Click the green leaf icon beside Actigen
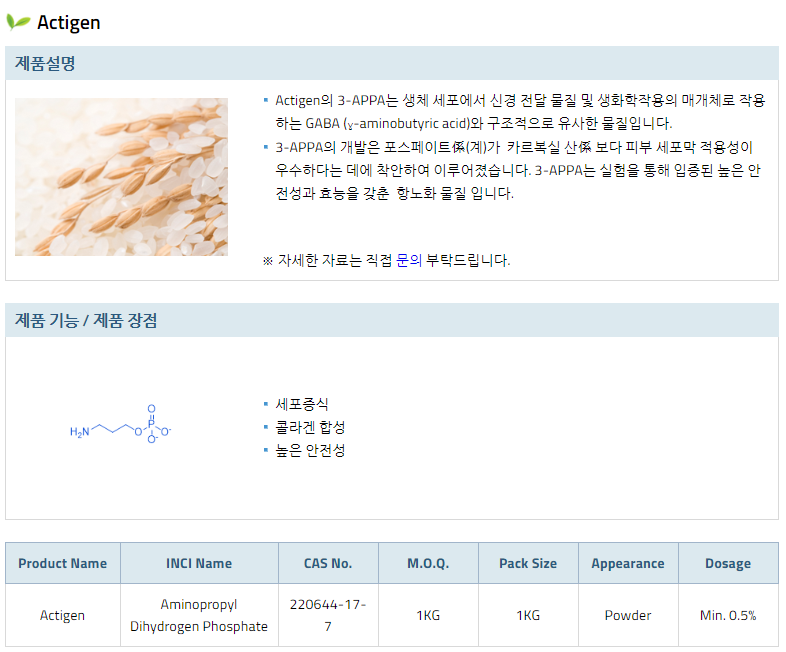The width and height of the screenshot is (786, 652). [18, 22]
